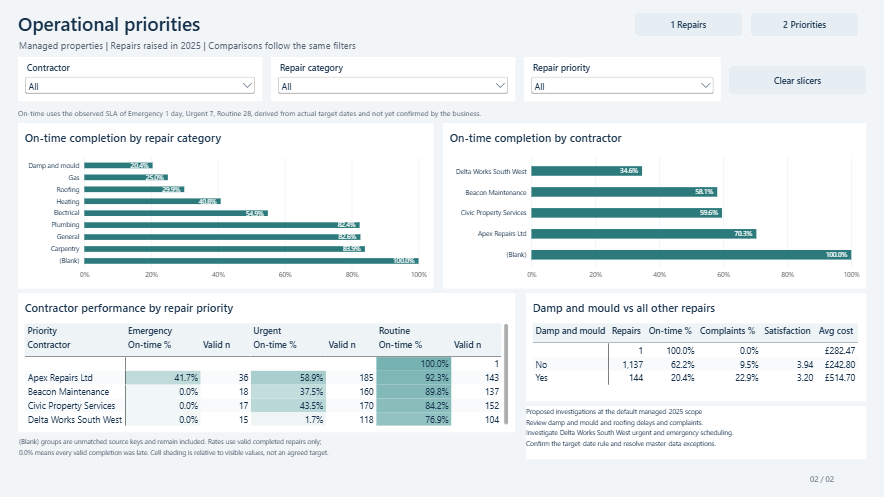Select the Plumbing category bar
Screen dimensions: 884x497
click(x=222, y=225)
